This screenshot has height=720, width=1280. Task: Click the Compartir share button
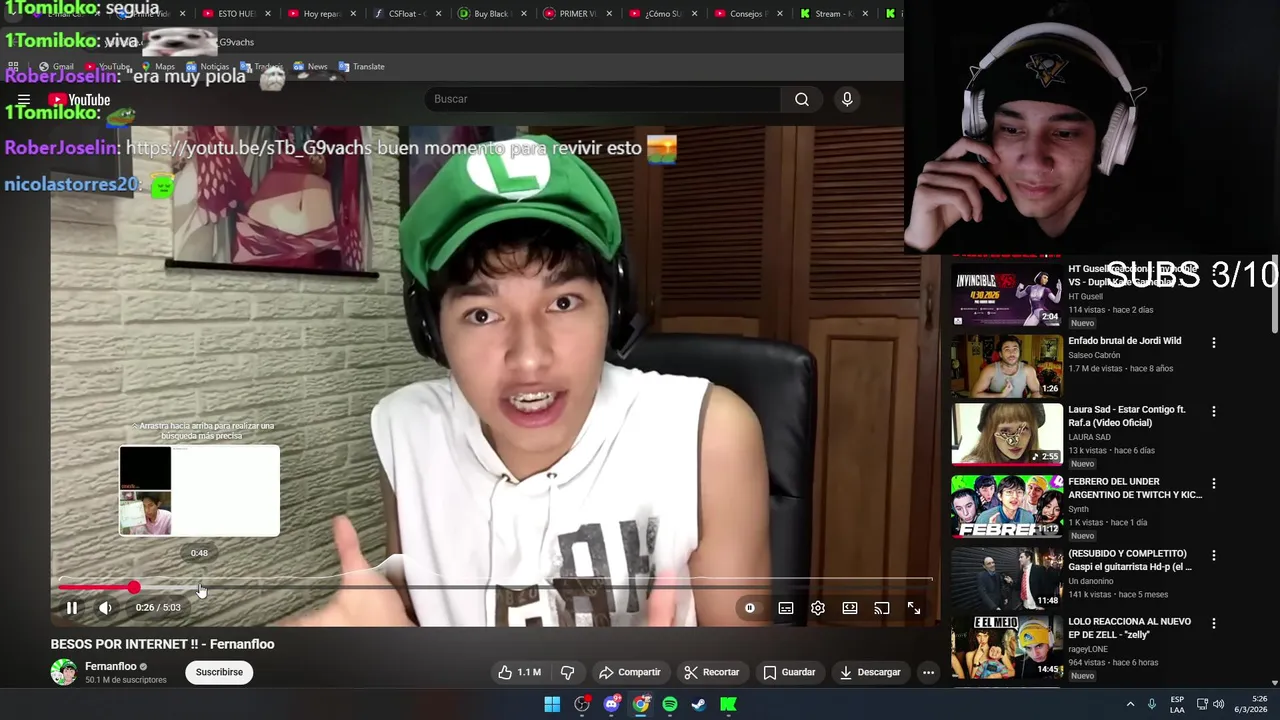(629, 672)
